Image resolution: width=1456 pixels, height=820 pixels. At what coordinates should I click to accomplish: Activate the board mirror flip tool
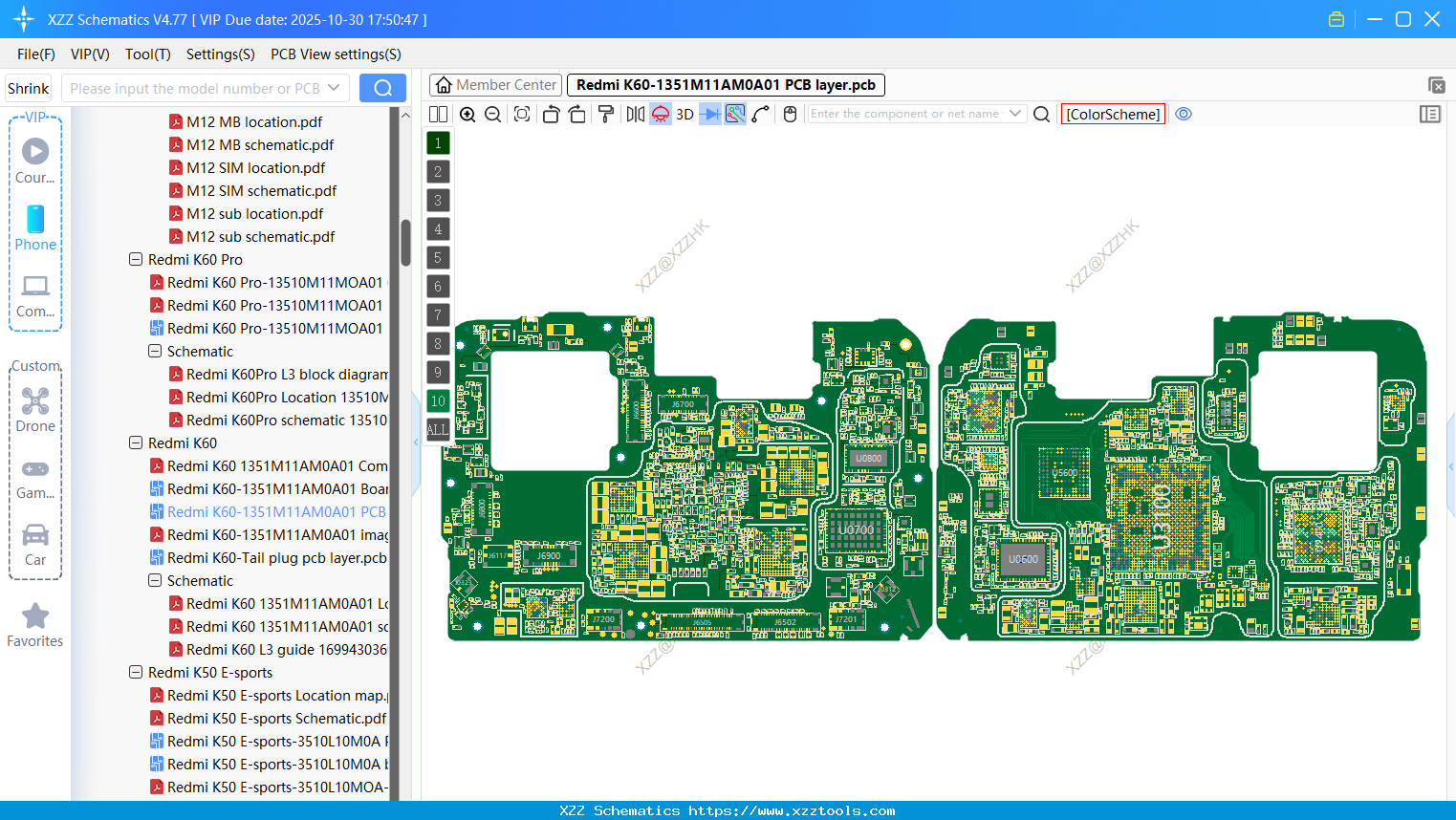click(x=634, y=114)
